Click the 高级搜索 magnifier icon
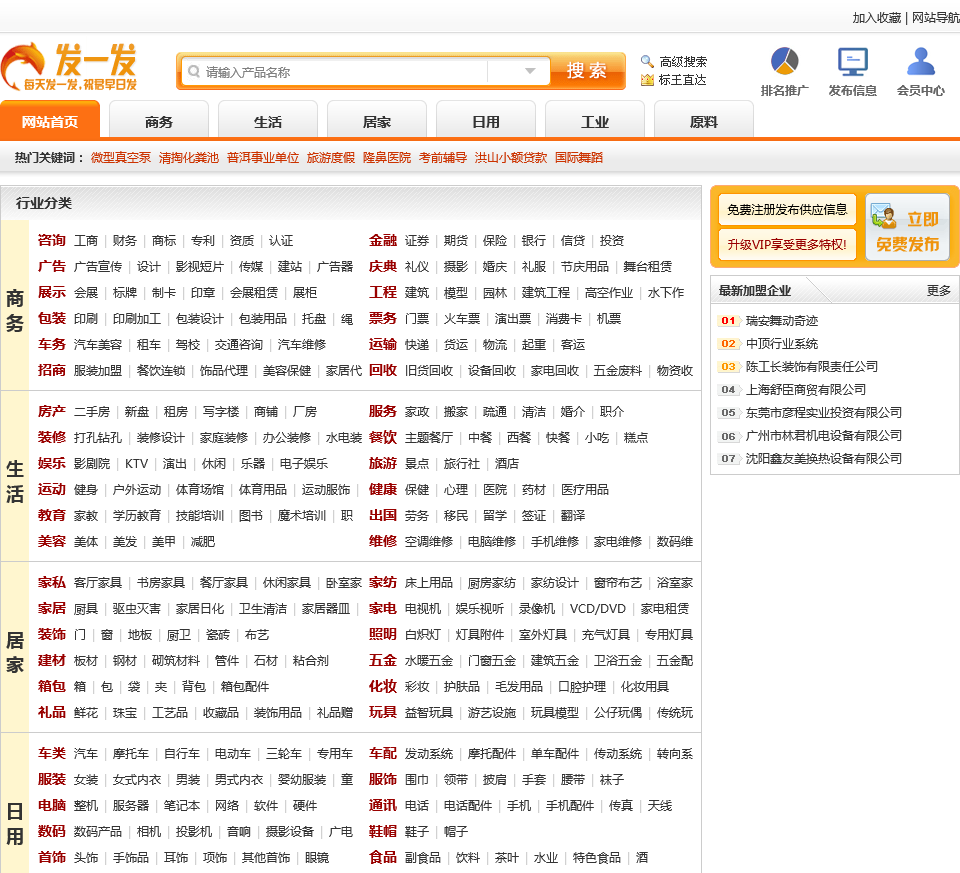Screen dimensions: 960x873 647,61
